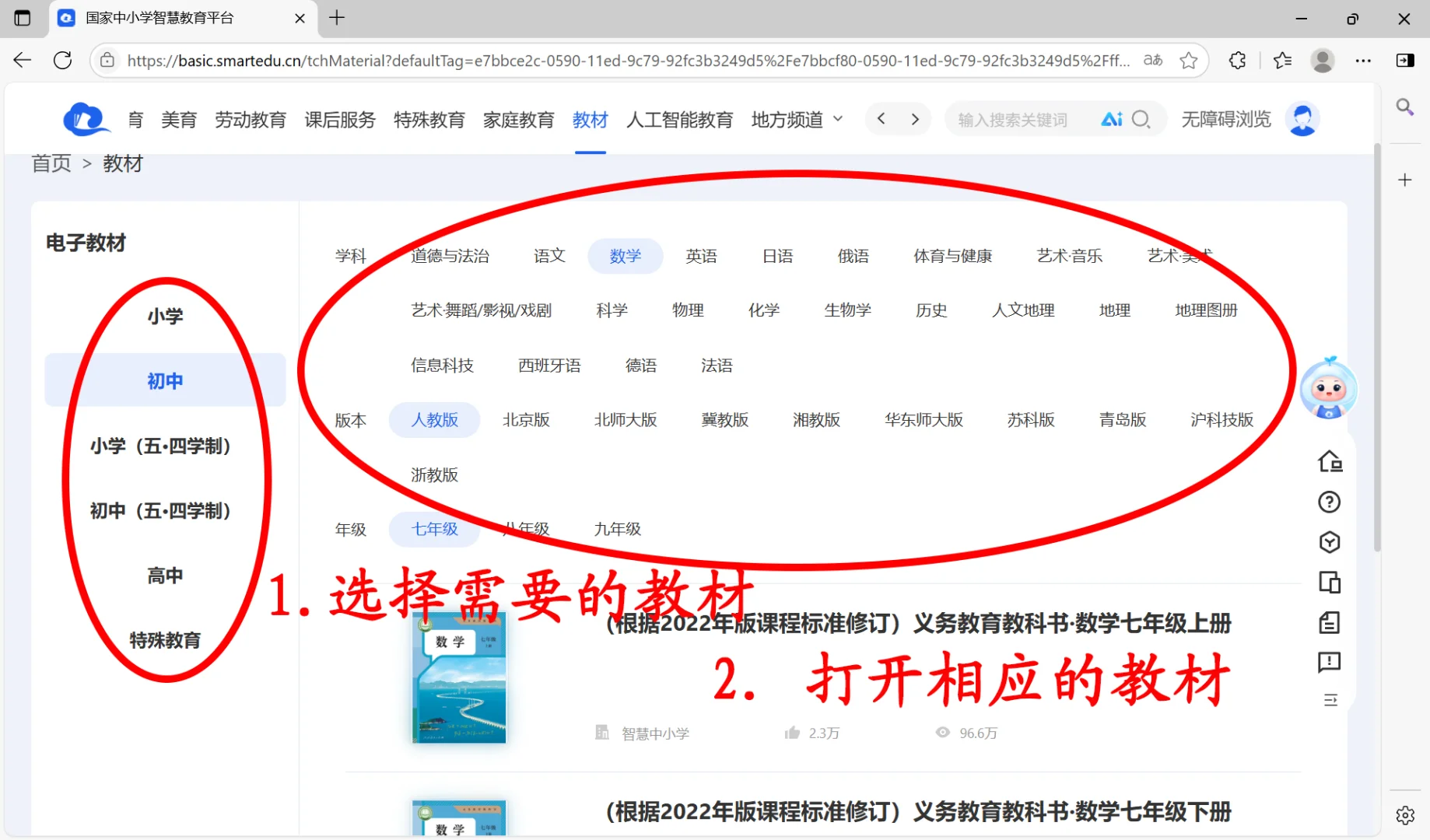Click the AI search icon
The image size is (1430, 840).
1111,119
